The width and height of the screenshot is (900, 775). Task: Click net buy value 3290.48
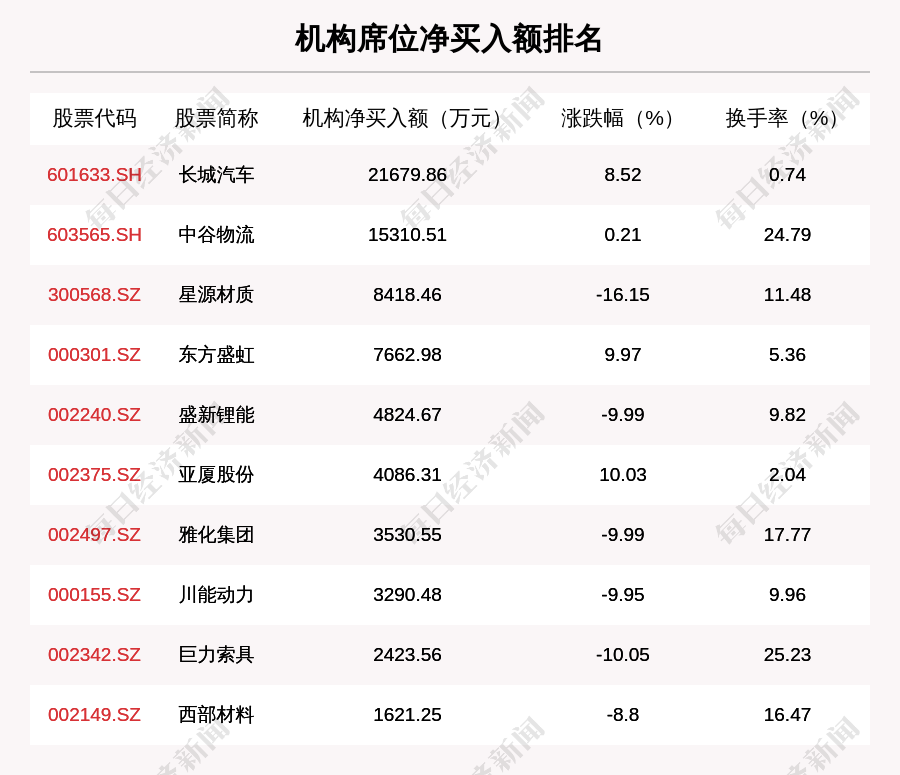[x=407, y=595]
